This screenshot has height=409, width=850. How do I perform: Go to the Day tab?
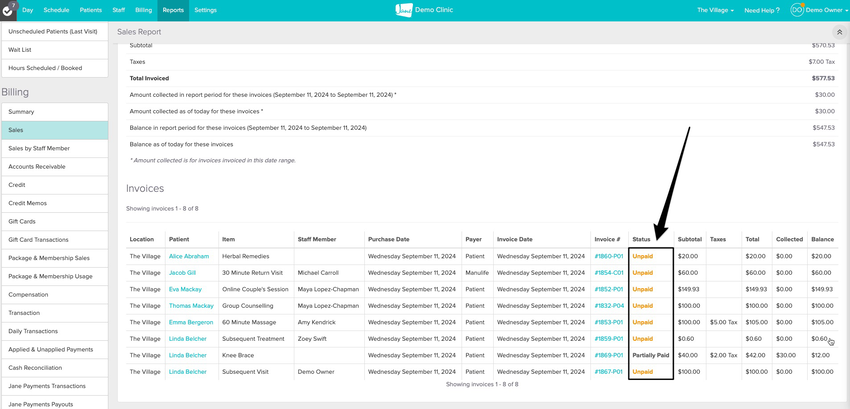pos(28,10)
